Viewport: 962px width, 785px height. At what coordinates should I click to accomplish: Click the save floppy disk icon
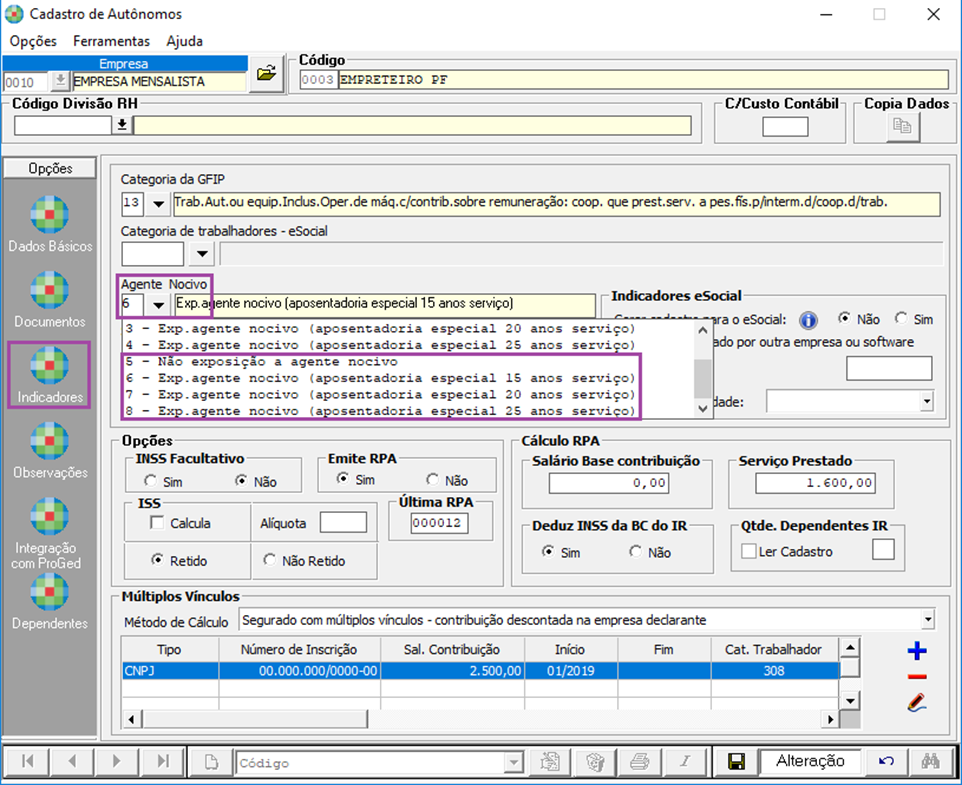tap(738, 762)
